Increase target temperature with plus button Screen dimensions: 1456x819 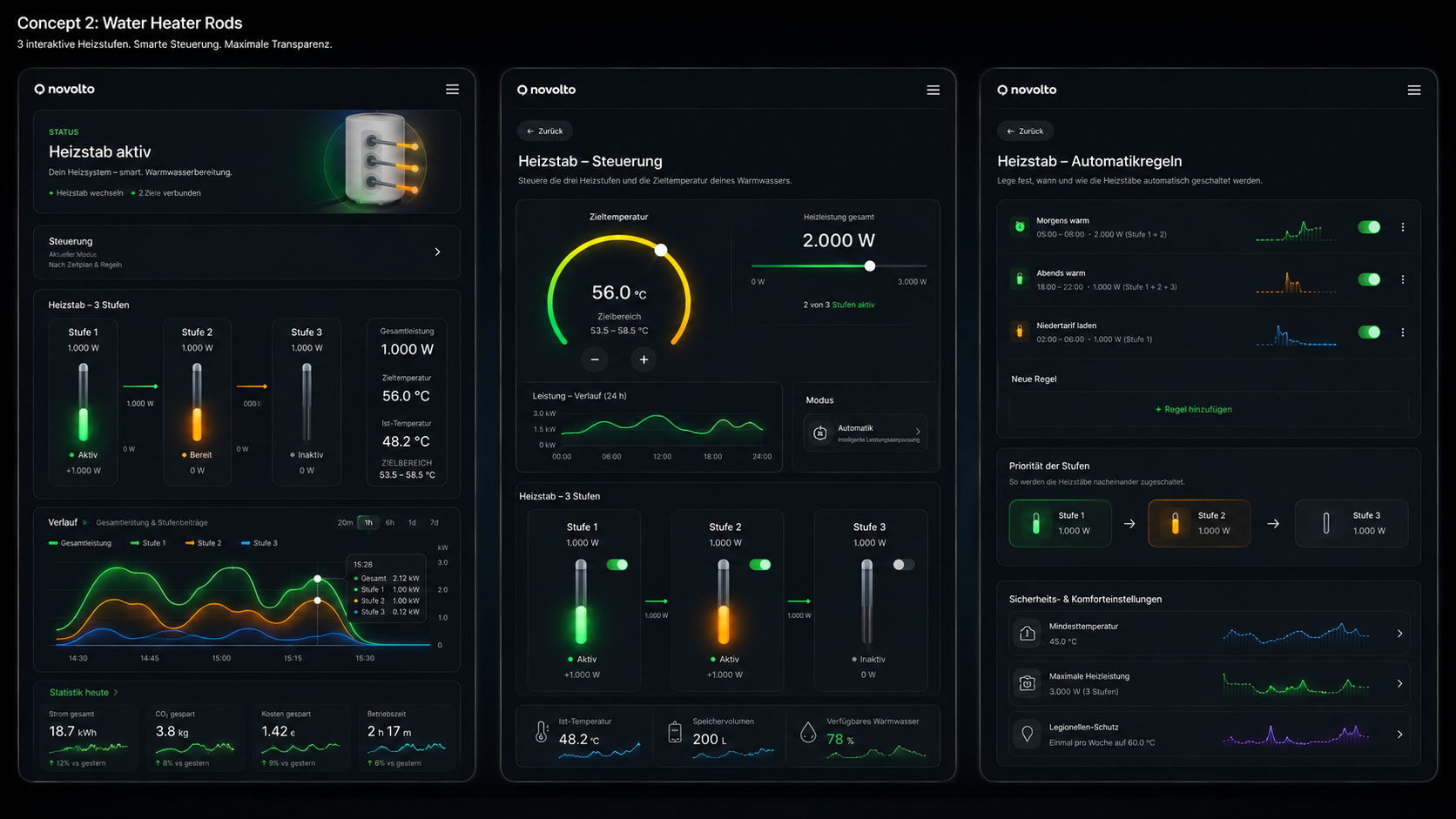click(644, 359)
